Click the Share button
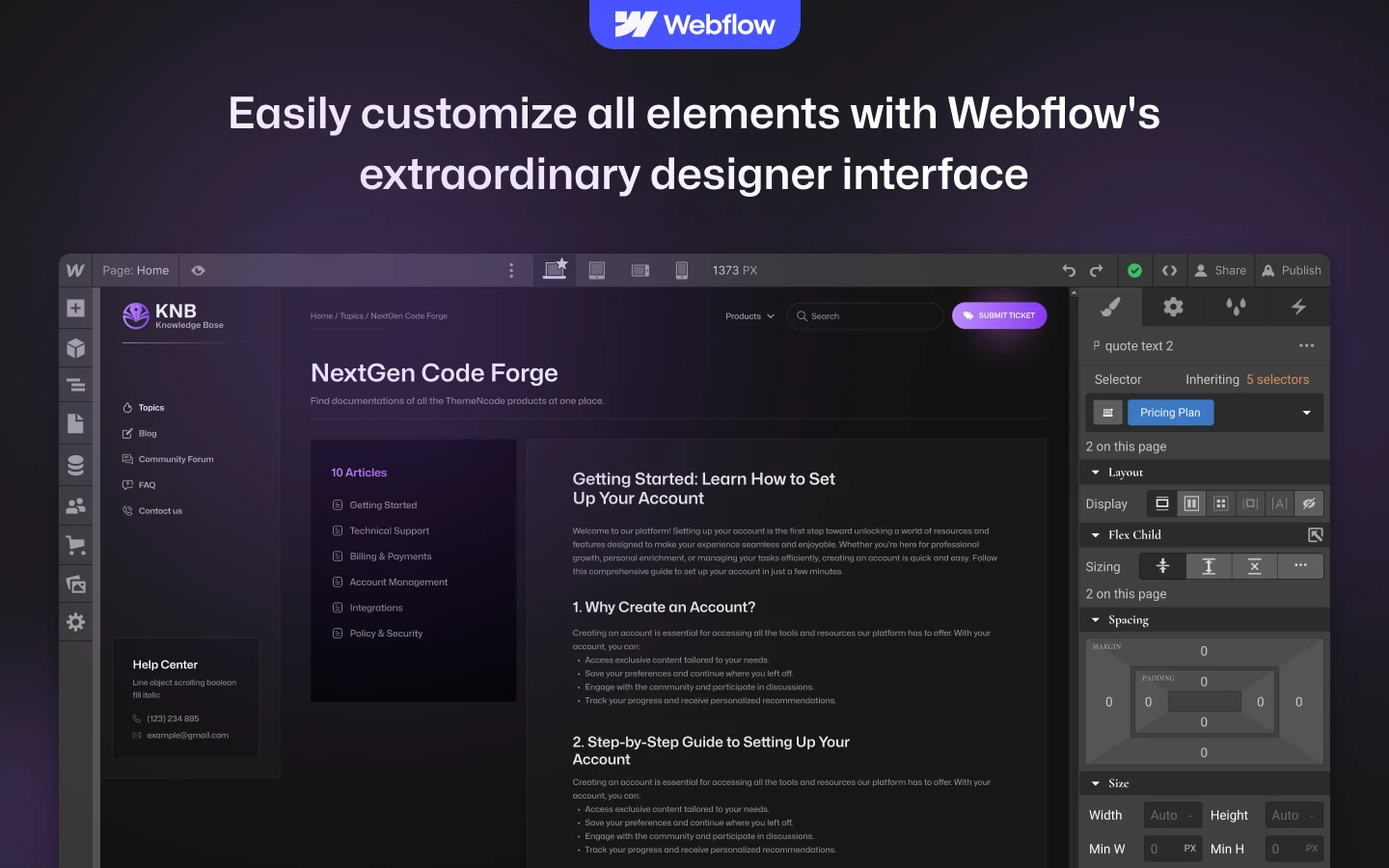1389x868 pixels. (x=1220, y=271)
